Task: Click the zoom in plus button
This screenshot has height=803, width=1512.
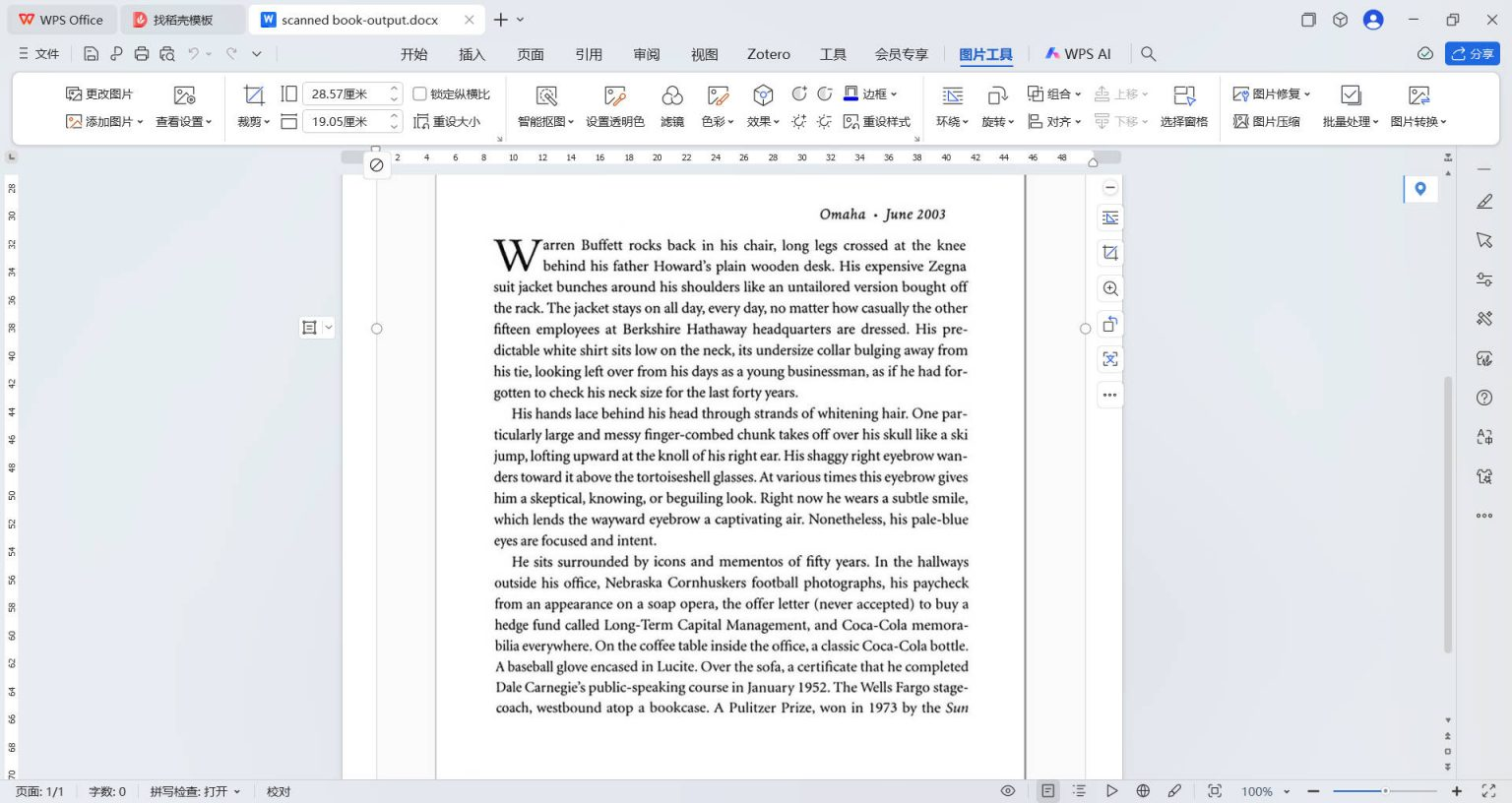Action: [1457, 791]
